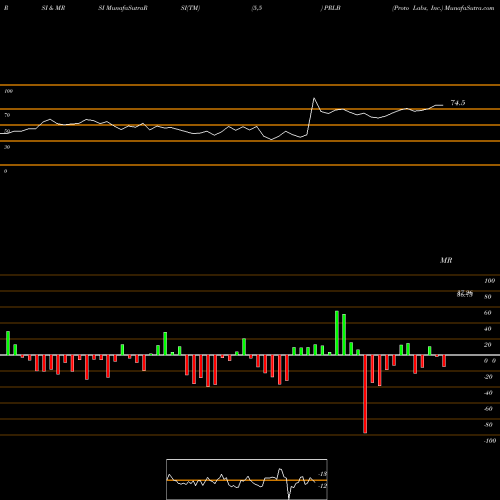This screenshot has height=500, width=500.
Task: Click the 100 label on RSI axis
Action: (8, 91)
